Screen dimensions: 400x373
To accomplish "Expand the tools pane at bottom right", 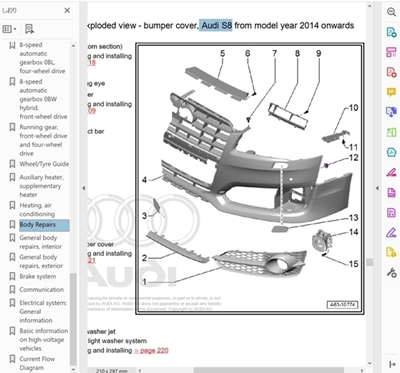I will pyautogui.click(x=391, y=364).
